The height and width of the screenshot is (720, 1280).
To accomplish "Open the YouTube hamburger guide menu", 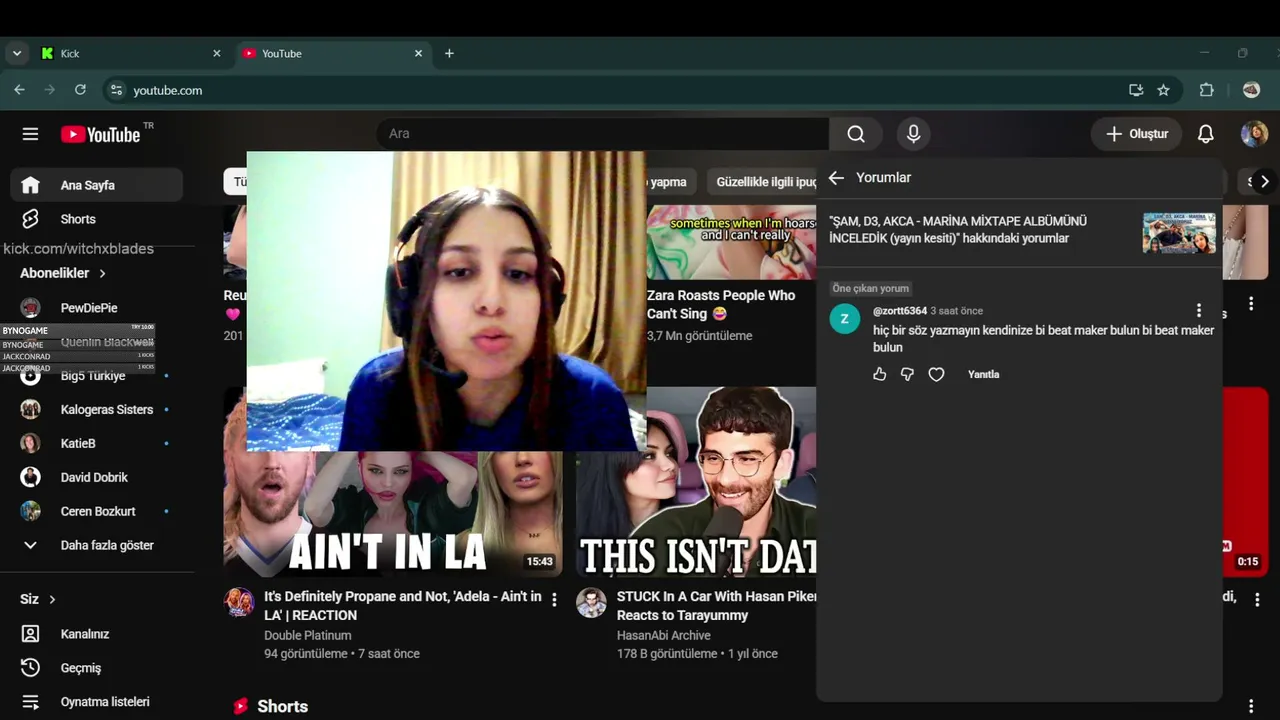I will (30, 134).
